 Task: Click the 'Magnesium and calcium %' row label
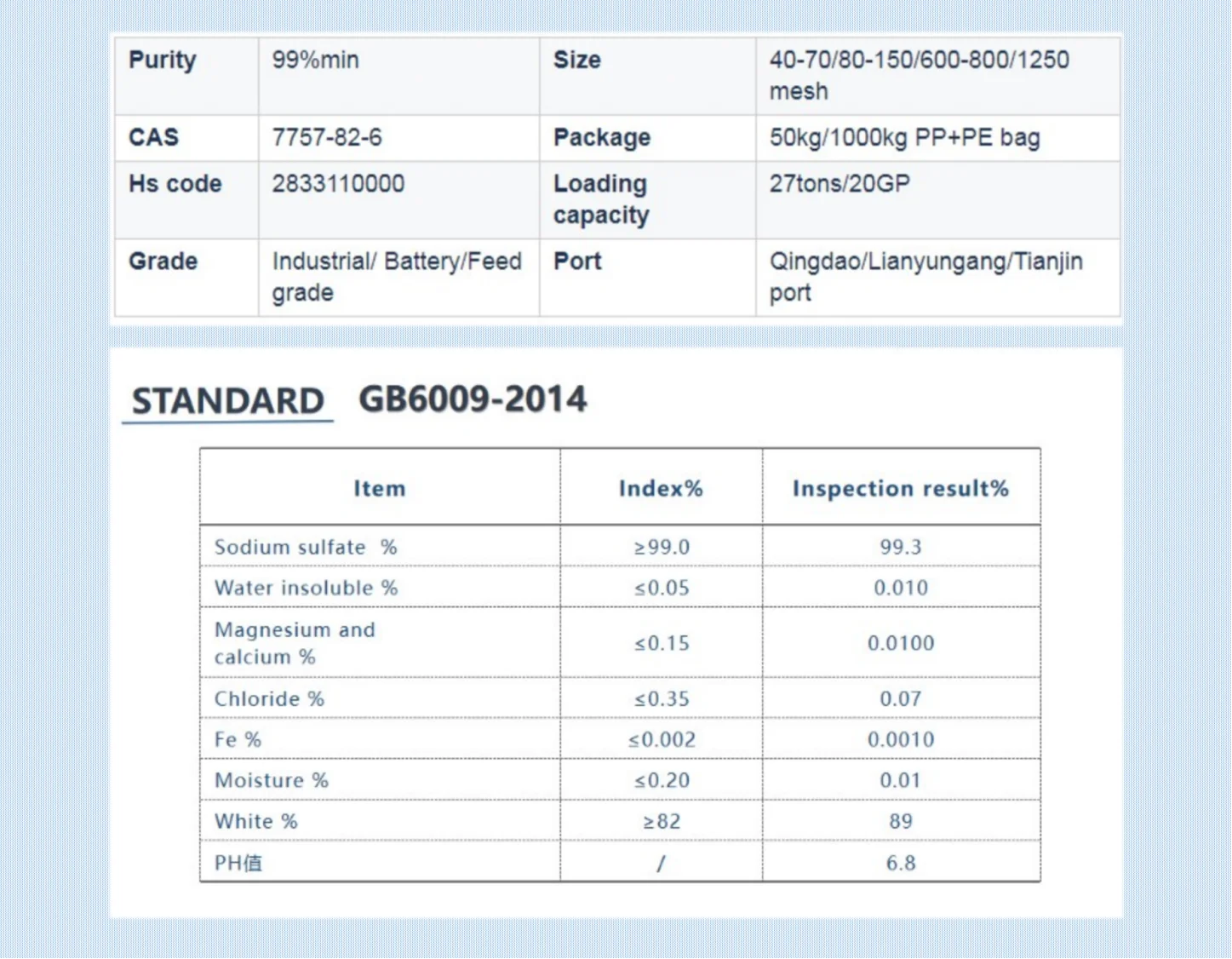[x=295, y=643]
